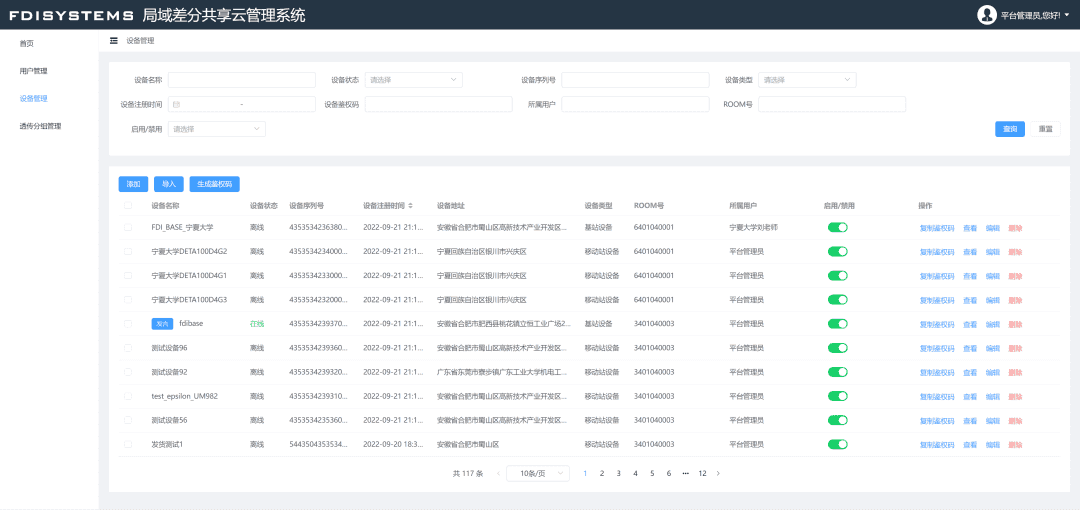Image resolution: width=1080 pixels, height=510 pixels.
Task: Open the account menu caret beside 平台管理员
Action: 1066,15
